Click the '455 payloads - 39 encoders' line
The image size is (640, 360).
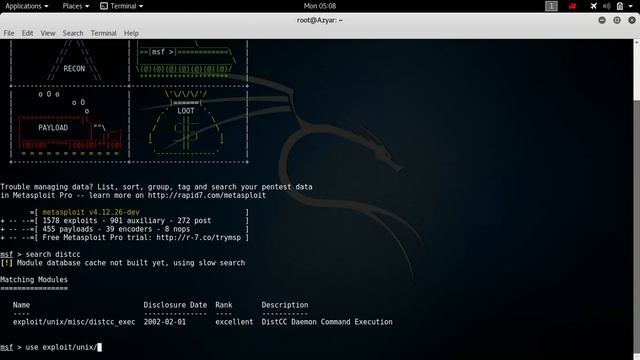tap(116, 229)
